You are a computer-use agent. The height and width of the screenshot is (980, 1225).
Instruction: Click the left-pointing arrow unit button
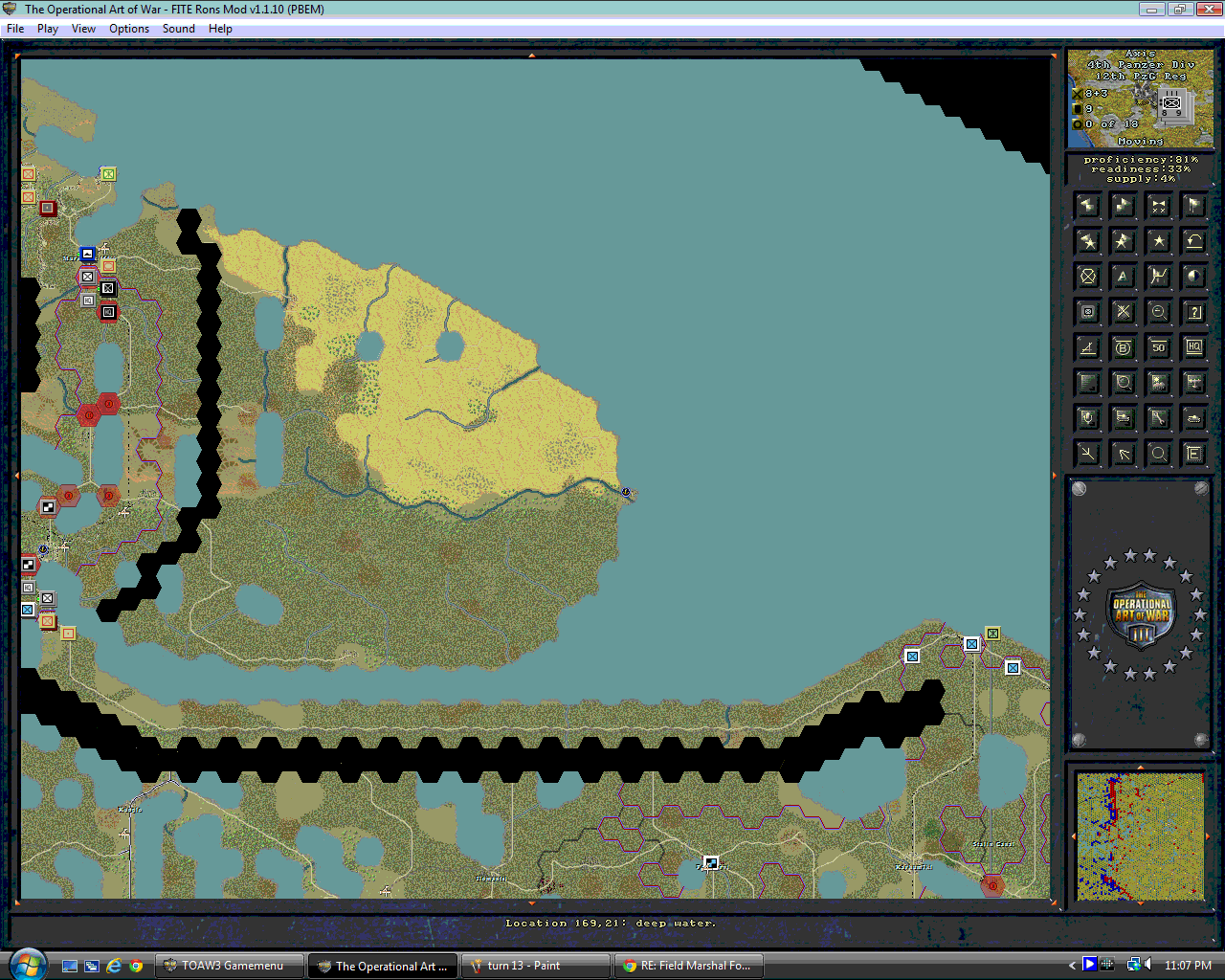[1088, 206]
